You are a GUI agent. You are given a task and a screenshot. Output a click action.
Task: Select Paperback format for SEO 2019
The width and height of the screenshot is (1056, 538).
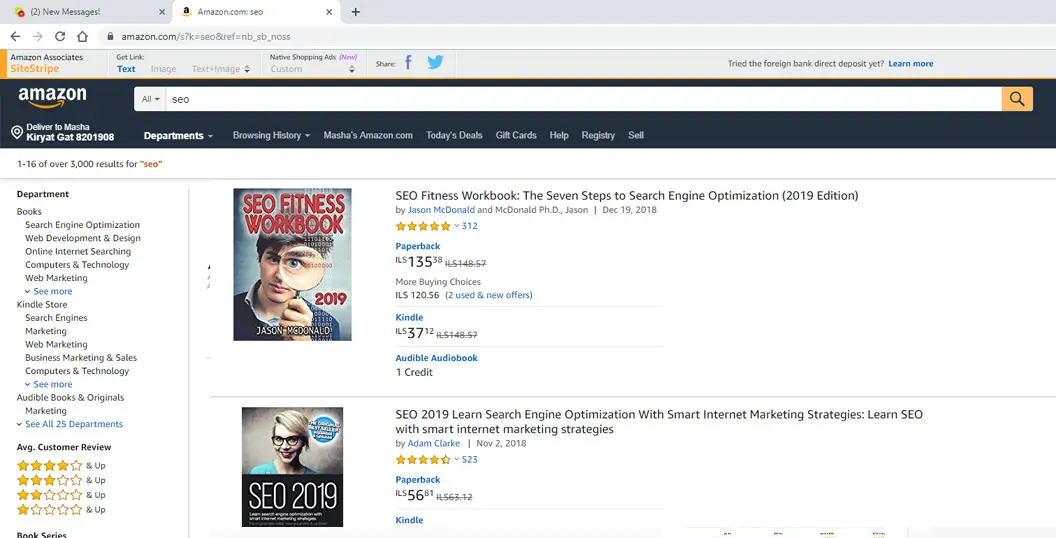click(x=418, y=480)
